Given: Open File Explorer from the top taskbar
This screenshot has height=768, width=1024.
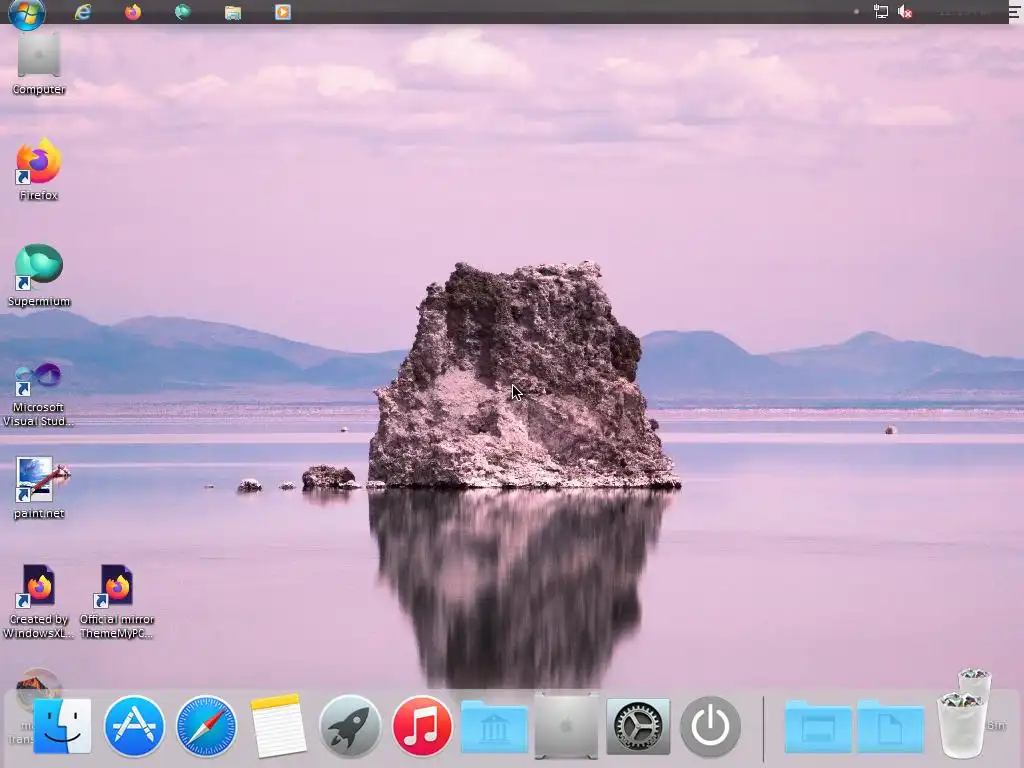Looking at the screenshot, I should tap(232, 12).
